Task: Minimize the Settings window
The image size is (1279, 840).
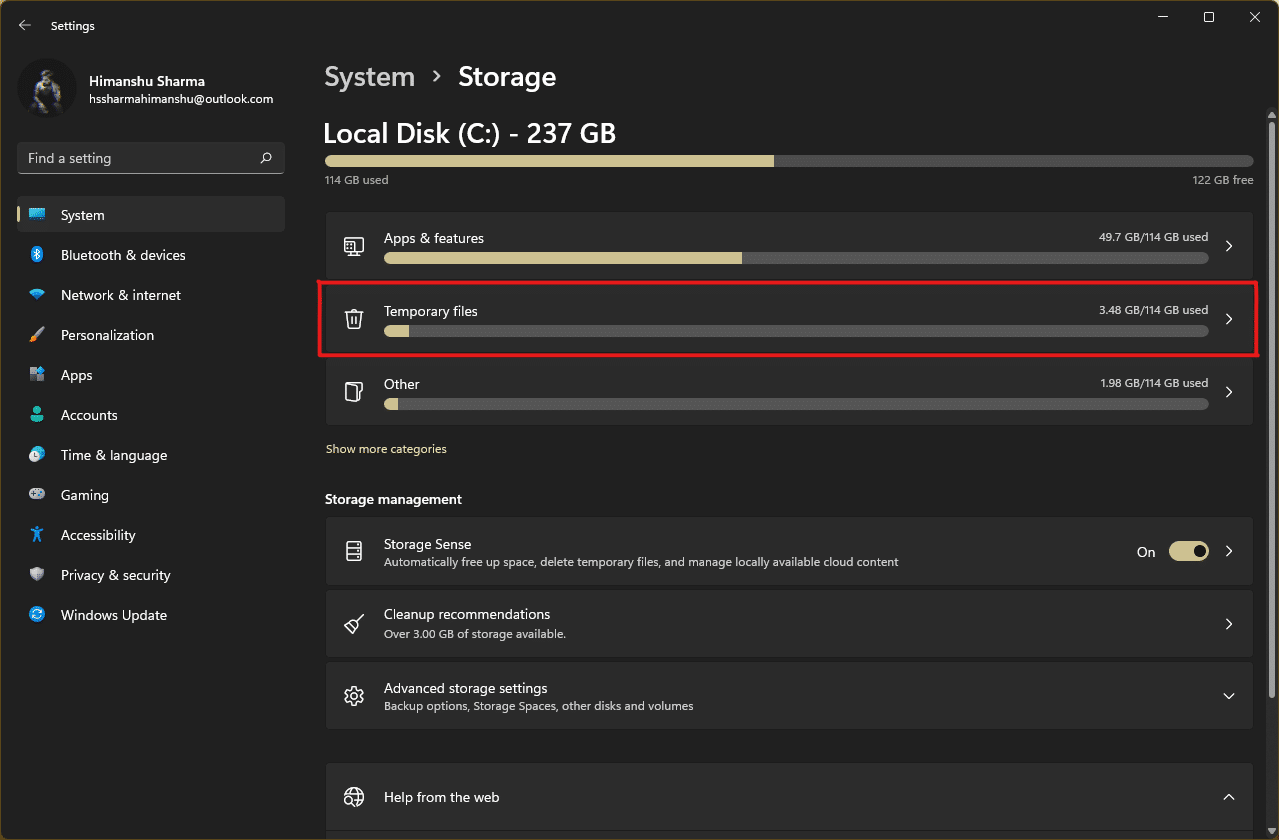Action: click(1163, 17)
